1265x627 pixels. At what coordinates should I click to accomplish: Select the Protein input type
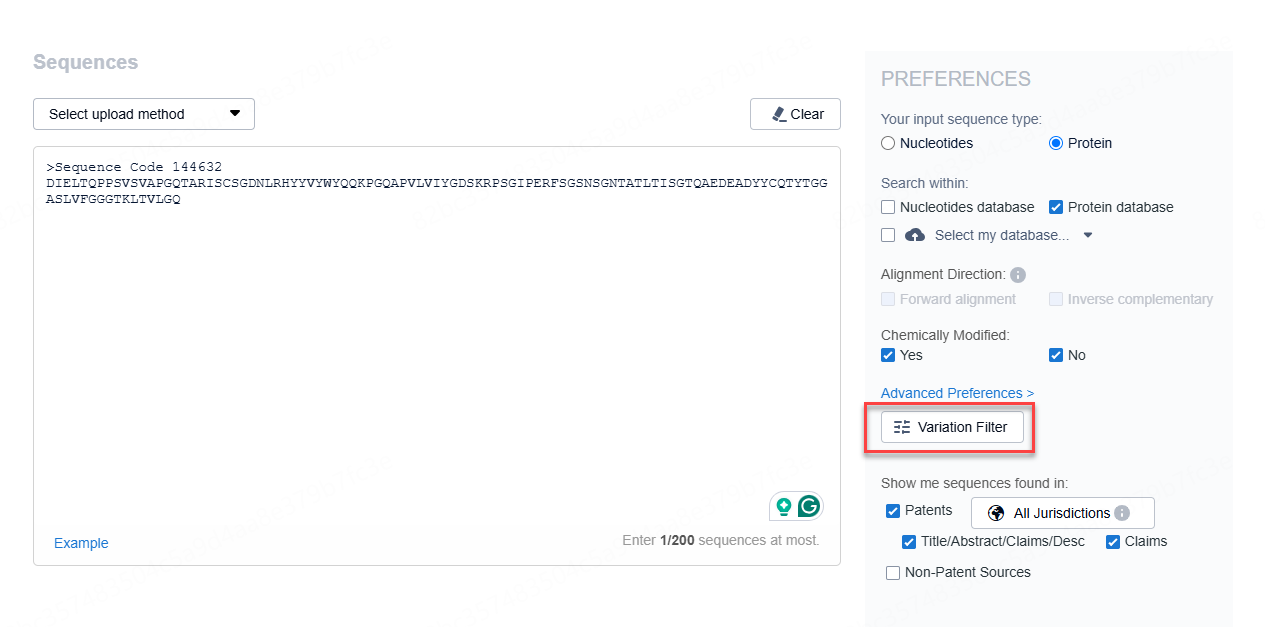point(1056,143)
